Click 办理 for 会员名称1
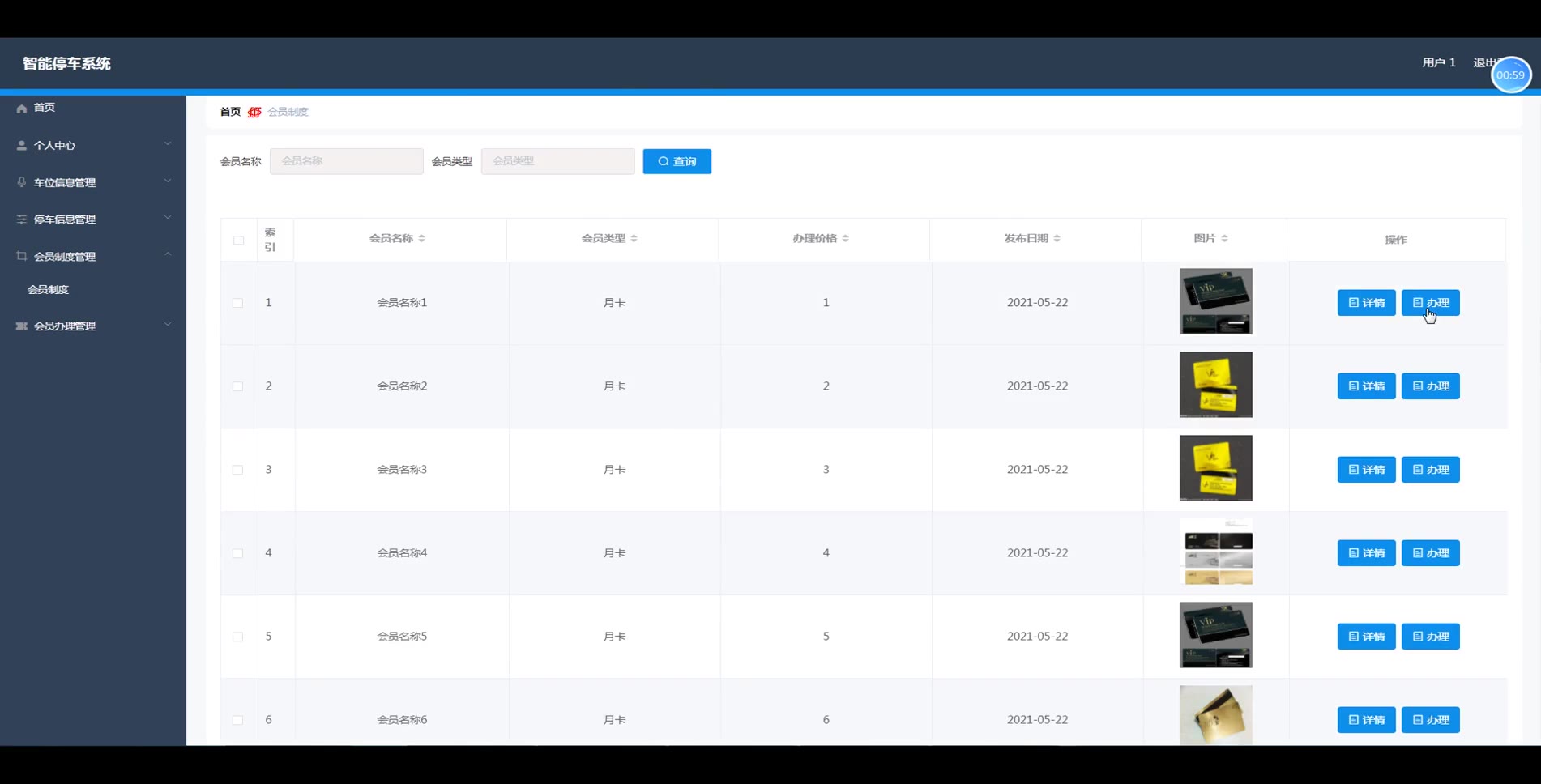The height and width of the screenshot is (784, 1541). pyautogui.click(x=1431, y=303)
